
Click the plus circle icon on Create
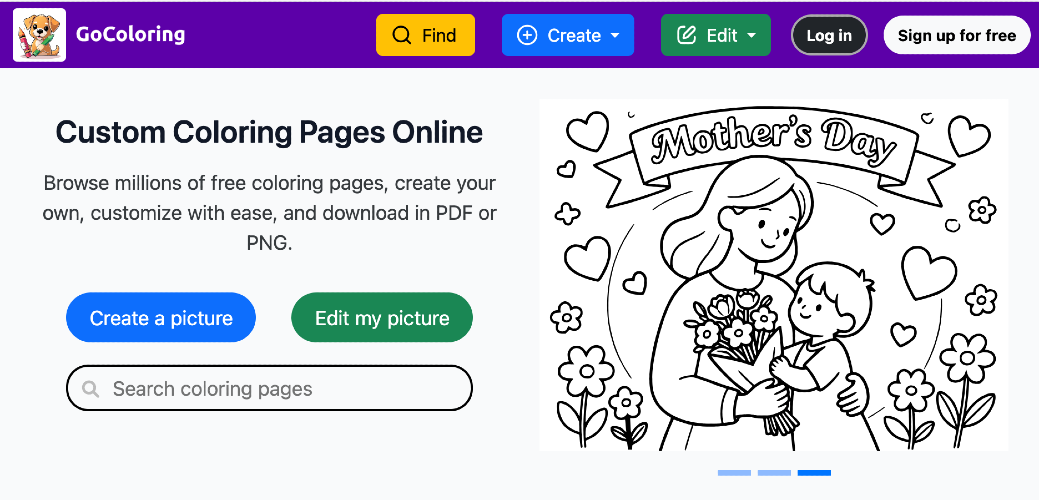[527, 35]
